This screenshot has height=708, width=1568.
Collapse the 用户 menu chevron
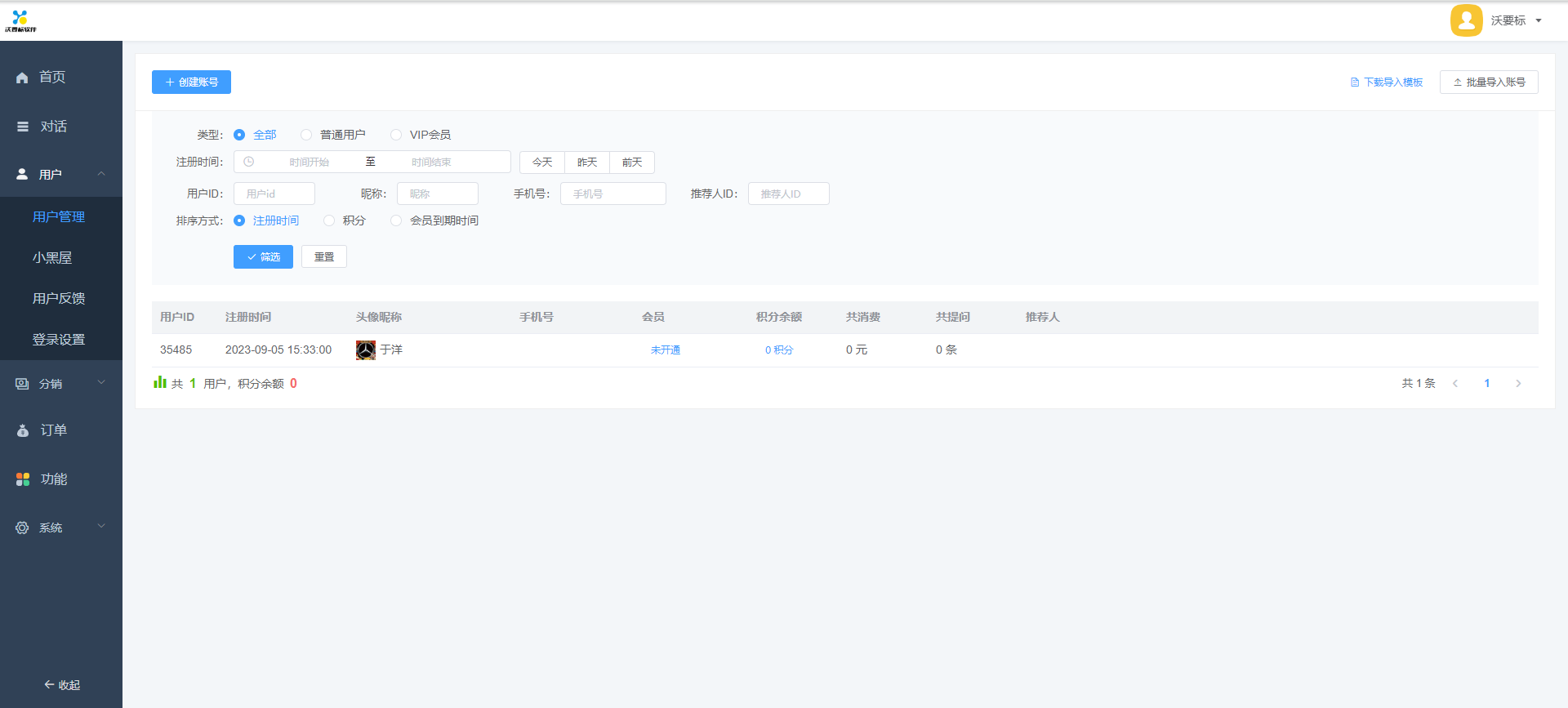click(101, 174)
